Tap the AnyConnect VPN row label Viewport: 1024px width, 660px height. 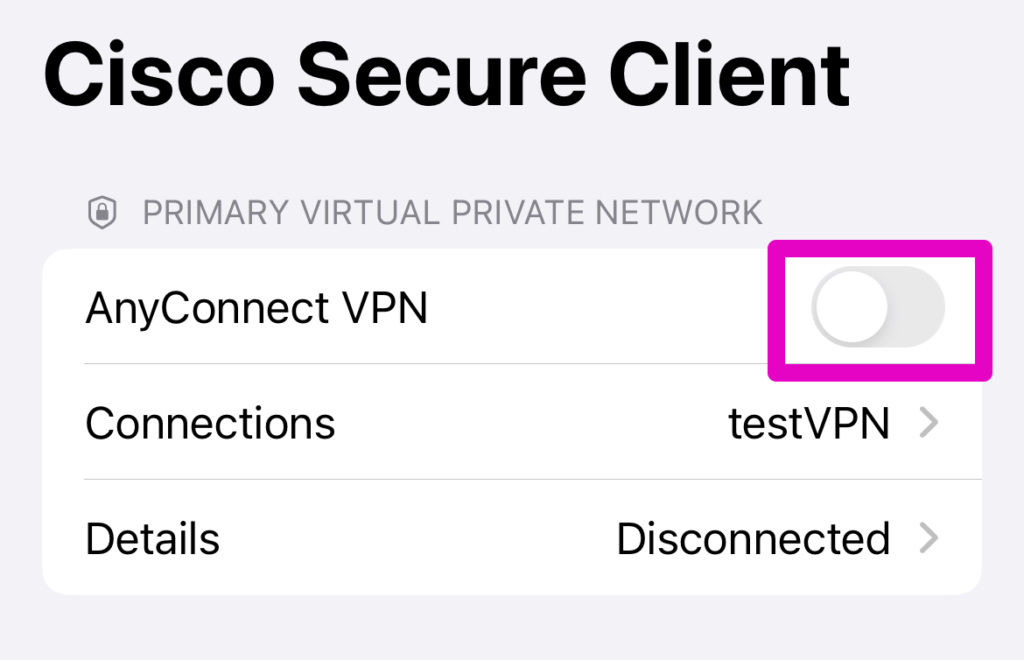tap(256, 309)
